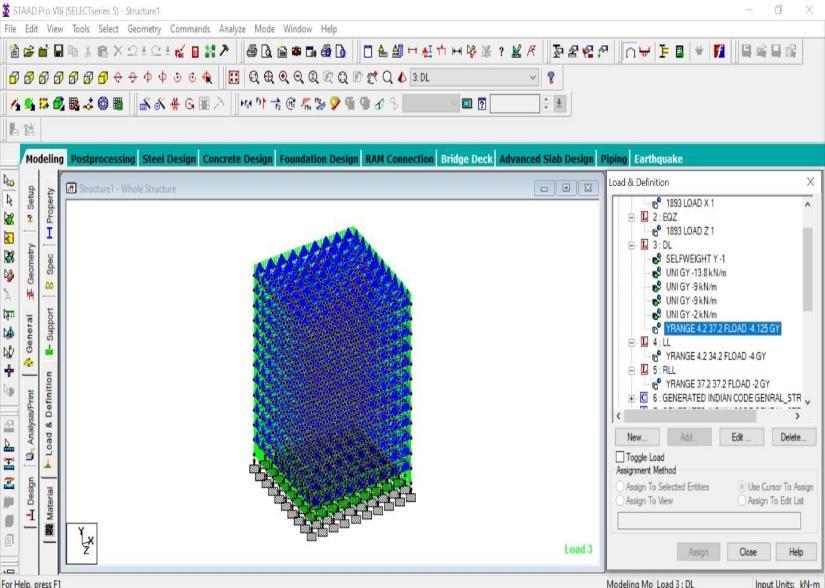This screenshot has height=588, width=825.
Task: Click the red pyramid 3D rendering icon
Action: pyautogui.click(x=403, y=78)
